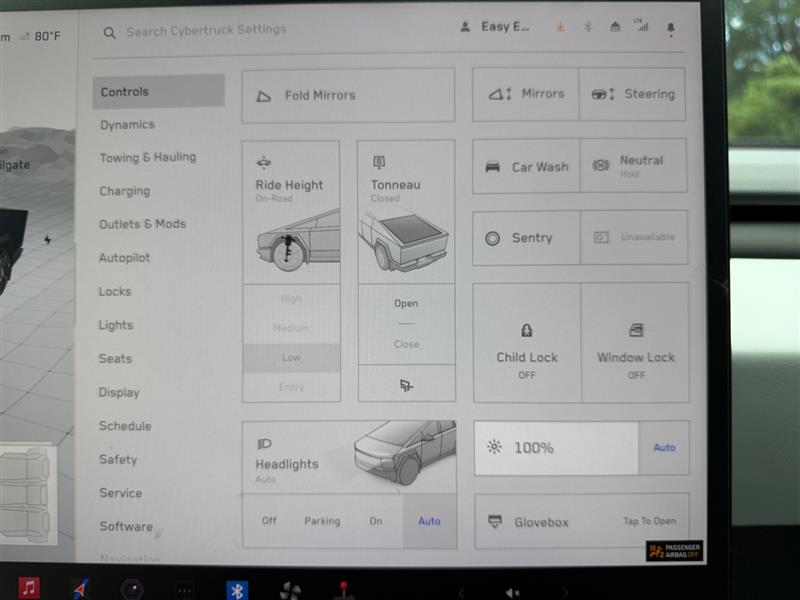Set headlights to Parking
The height and width of the screenshot is (600, 800).
(322, 521)
